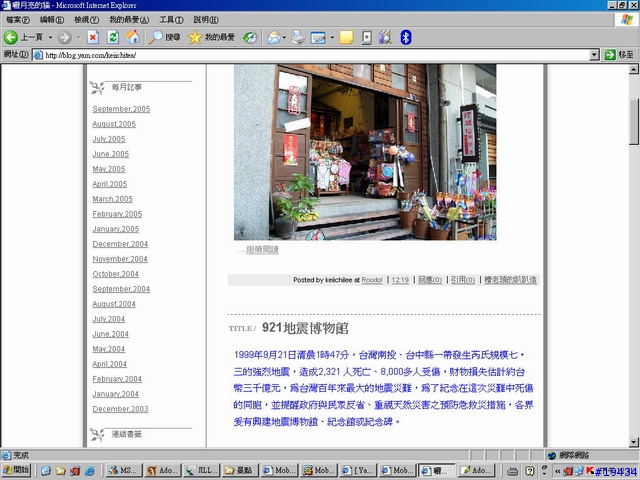This screenshot has height=480, width=640.
Task: Go back with the green Back arrow
Action: point(11,37)
